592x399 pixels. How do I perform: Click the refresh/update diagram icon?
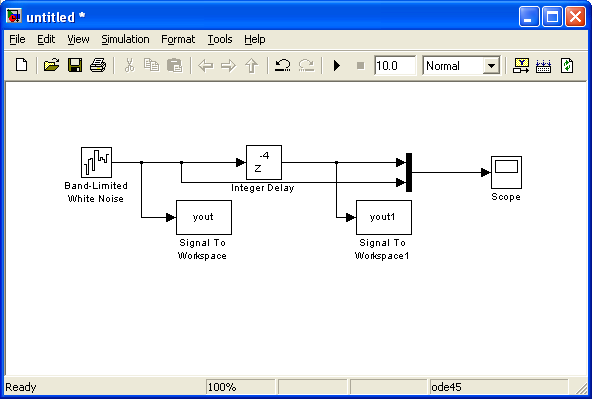tap(567, 66)
